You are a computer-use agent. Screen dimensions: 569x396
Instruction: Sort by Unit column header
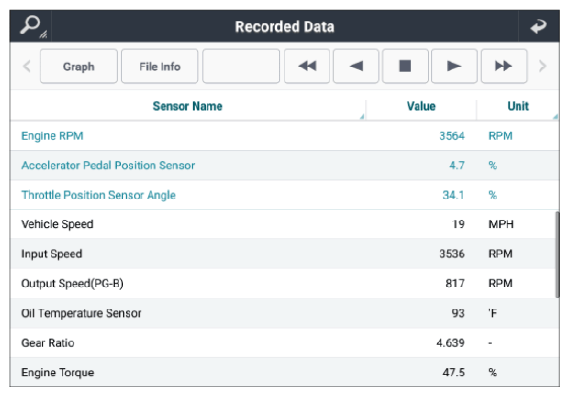click(518, 106)
